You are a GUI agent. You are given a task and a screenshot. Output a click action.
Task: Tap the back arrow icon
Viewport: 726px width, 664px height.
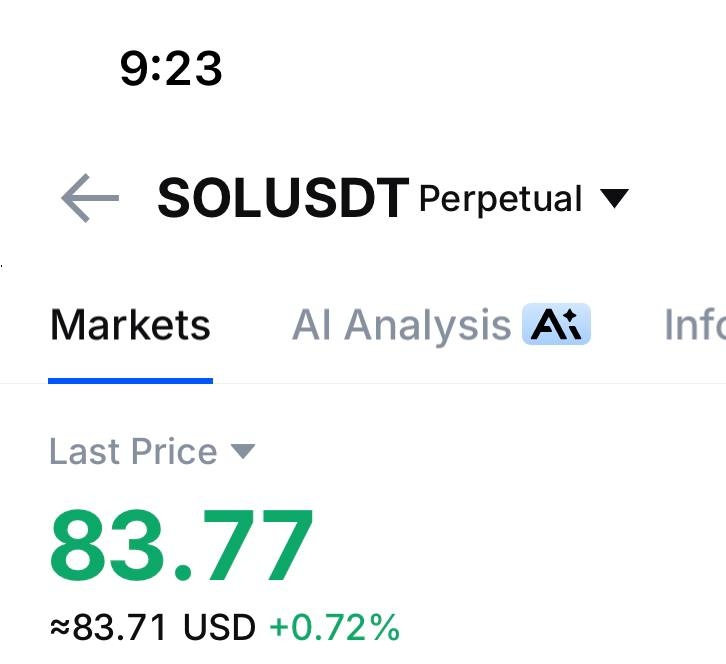90,199
